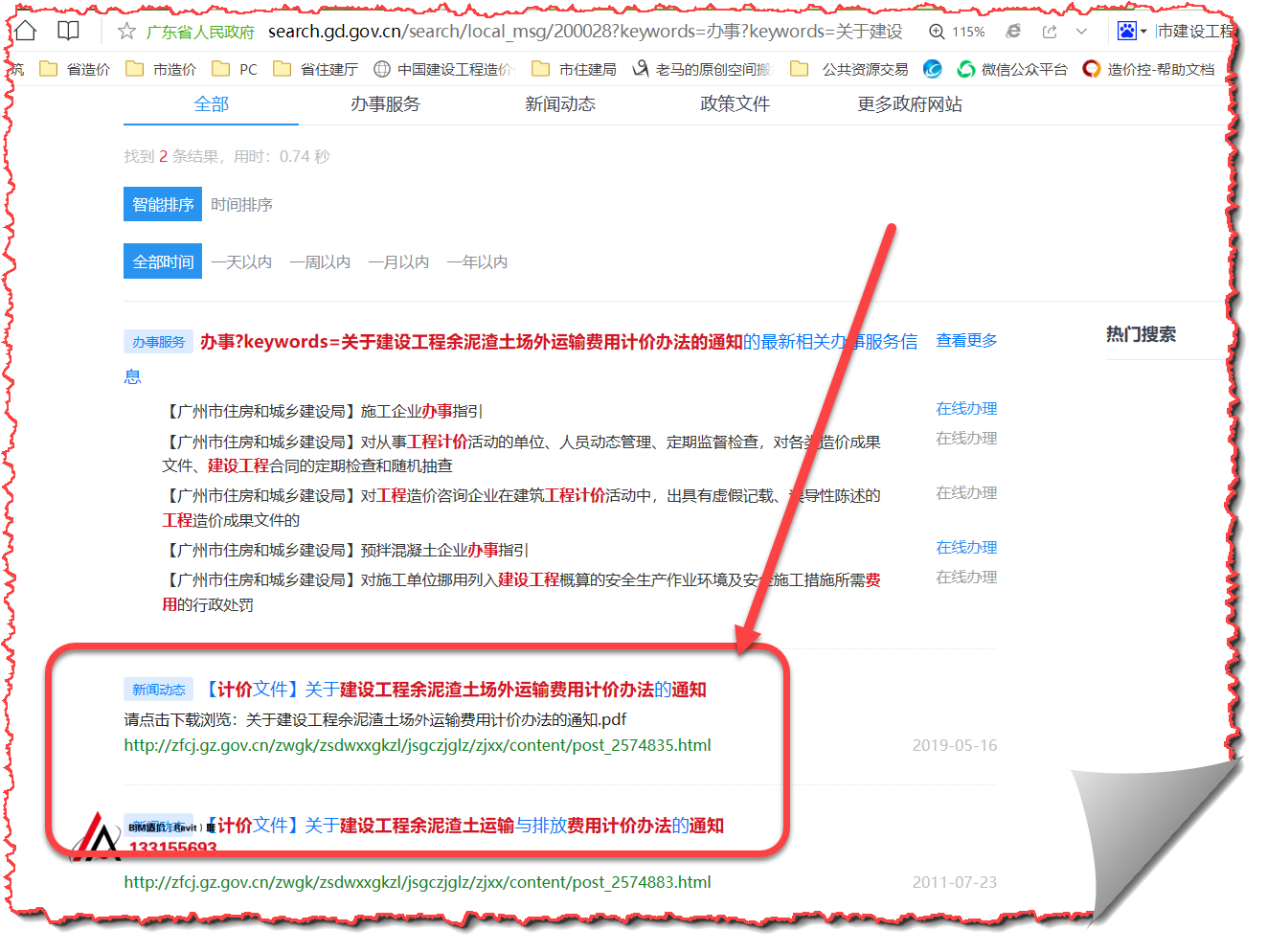Image resolution: width=1267 pixels, height=952 pixels.
Task: Select the 全部 tab
Action: [211, 103]
